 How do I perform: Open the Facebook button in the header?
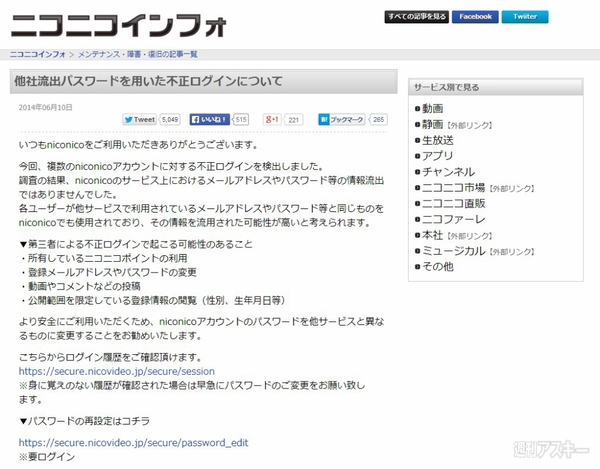tap(475, 17)
